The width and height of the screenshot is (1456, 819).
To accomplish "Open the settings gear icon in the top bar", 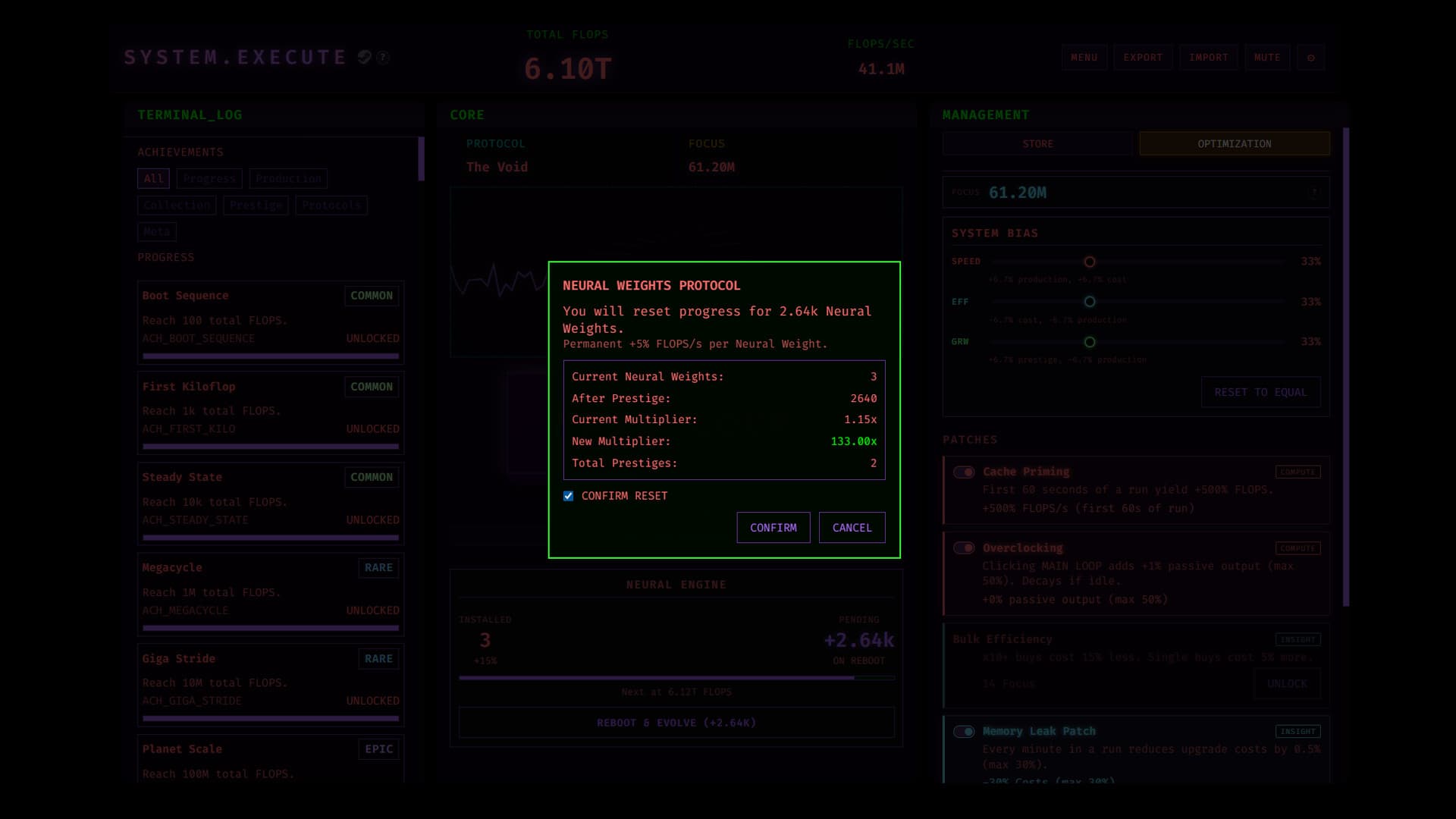I will click(1311, 57).
